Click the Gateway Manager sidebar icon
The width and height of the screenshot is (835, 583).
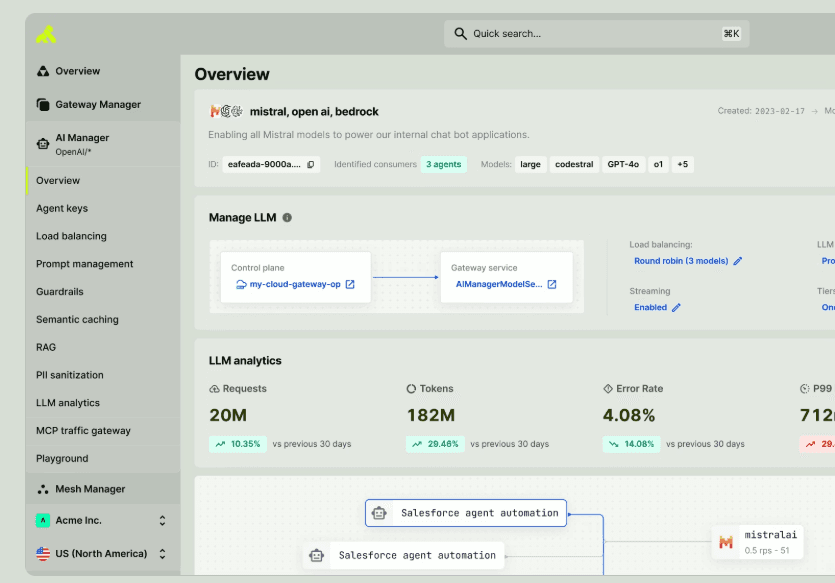click(43, 104)
